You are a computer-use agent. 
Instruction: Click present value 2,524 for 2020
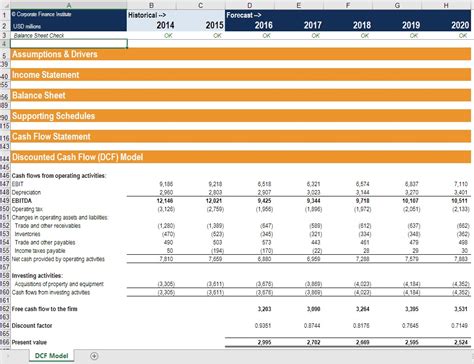[x=461, y=342]
